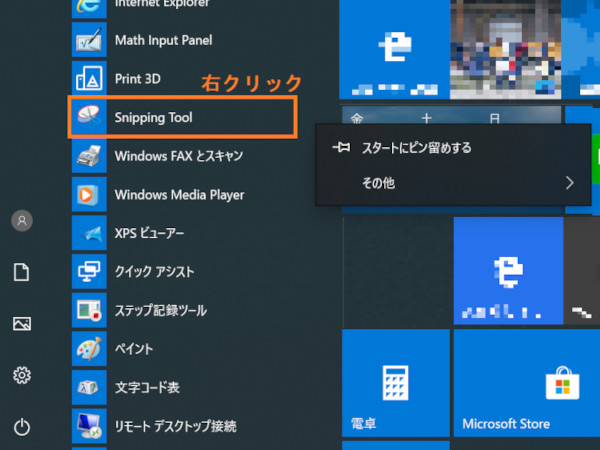
Task: Launch Print 3D from its icon
Action: point(89,78)
